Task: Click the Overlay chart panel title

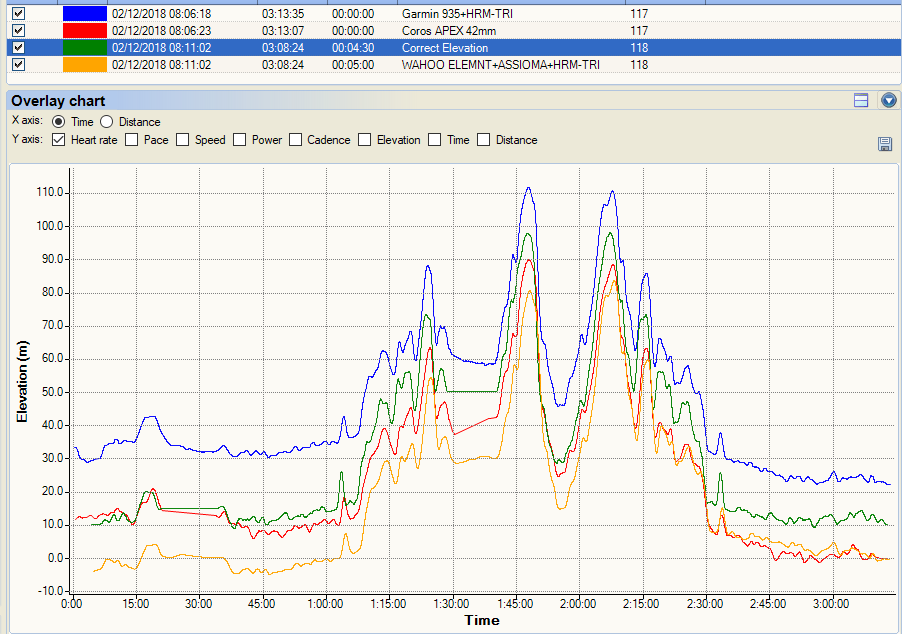Action: tap(58, 100)
